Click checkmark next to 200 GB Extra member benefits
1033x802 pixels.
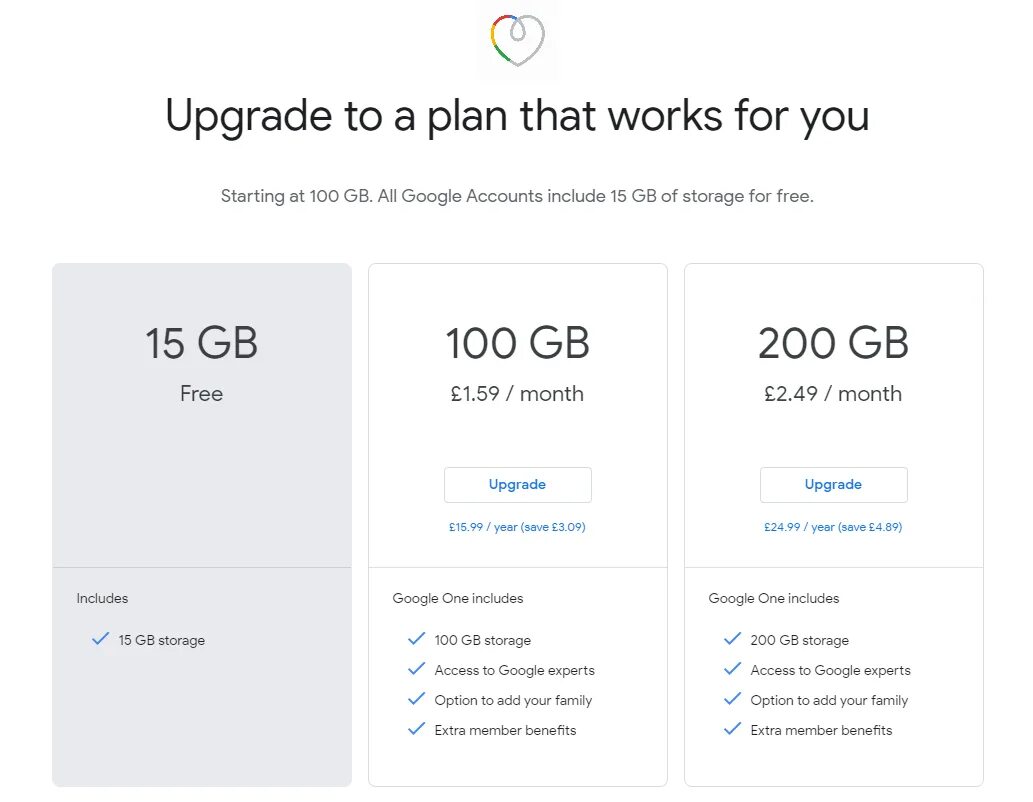733,729
